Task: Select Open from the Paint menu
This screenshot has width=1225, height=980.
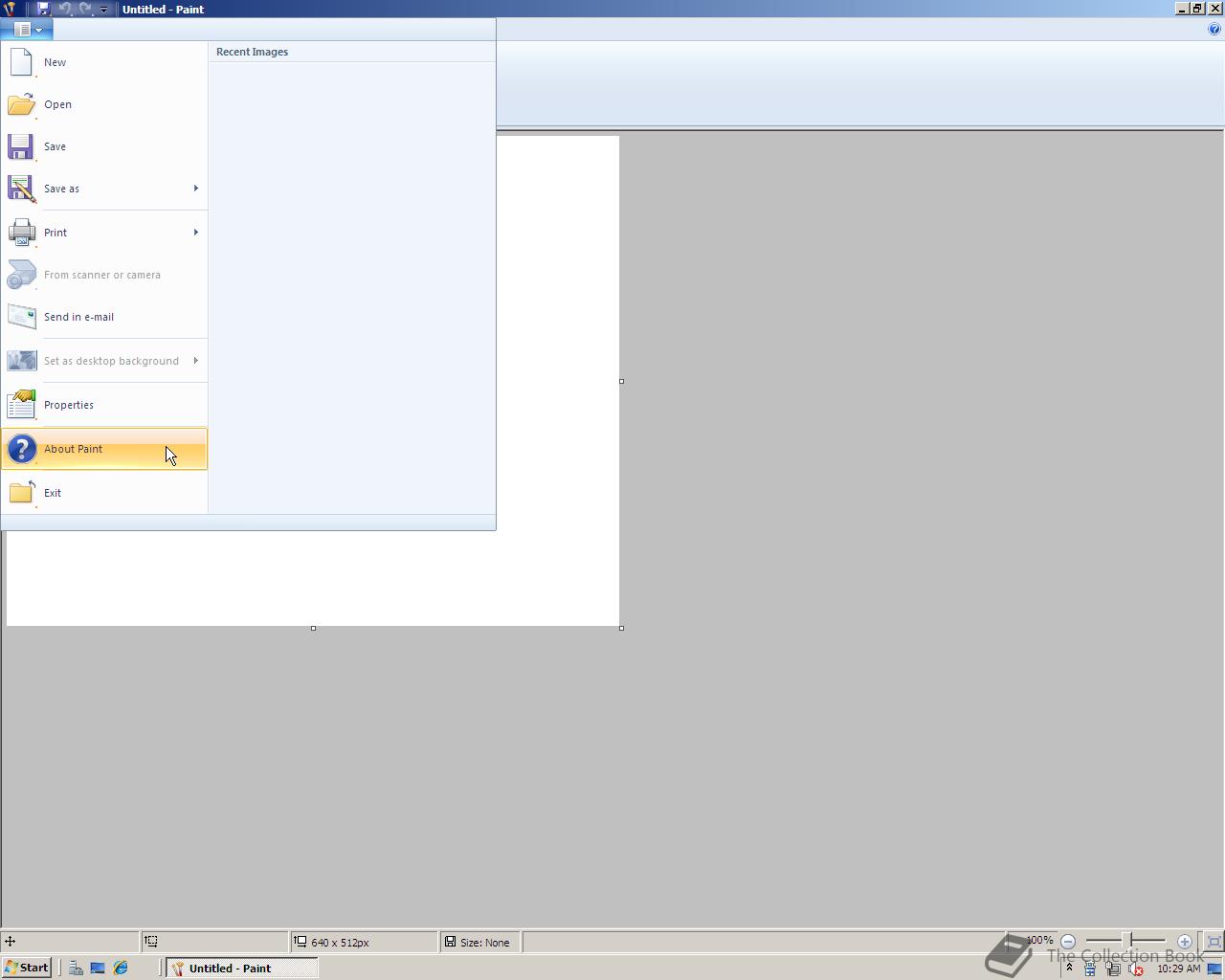Action: (104, 104)
